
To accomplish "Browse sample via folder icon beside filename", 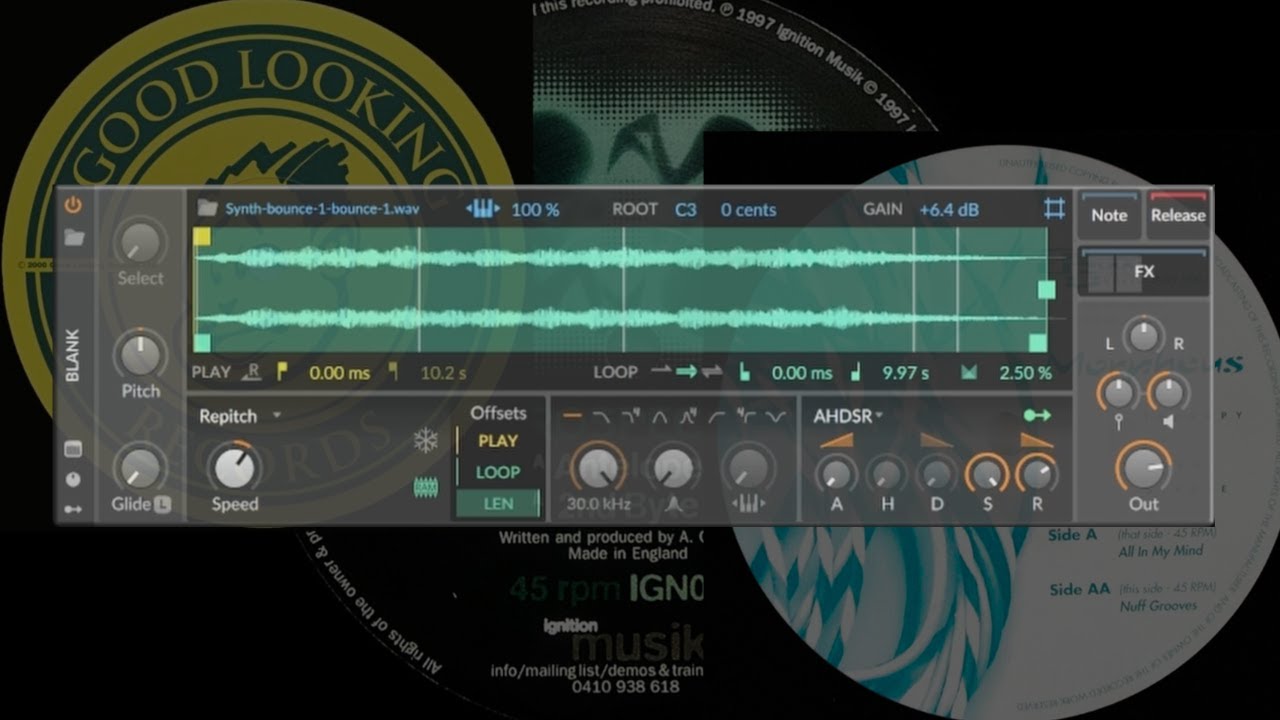I will click(x=207, y=209).
